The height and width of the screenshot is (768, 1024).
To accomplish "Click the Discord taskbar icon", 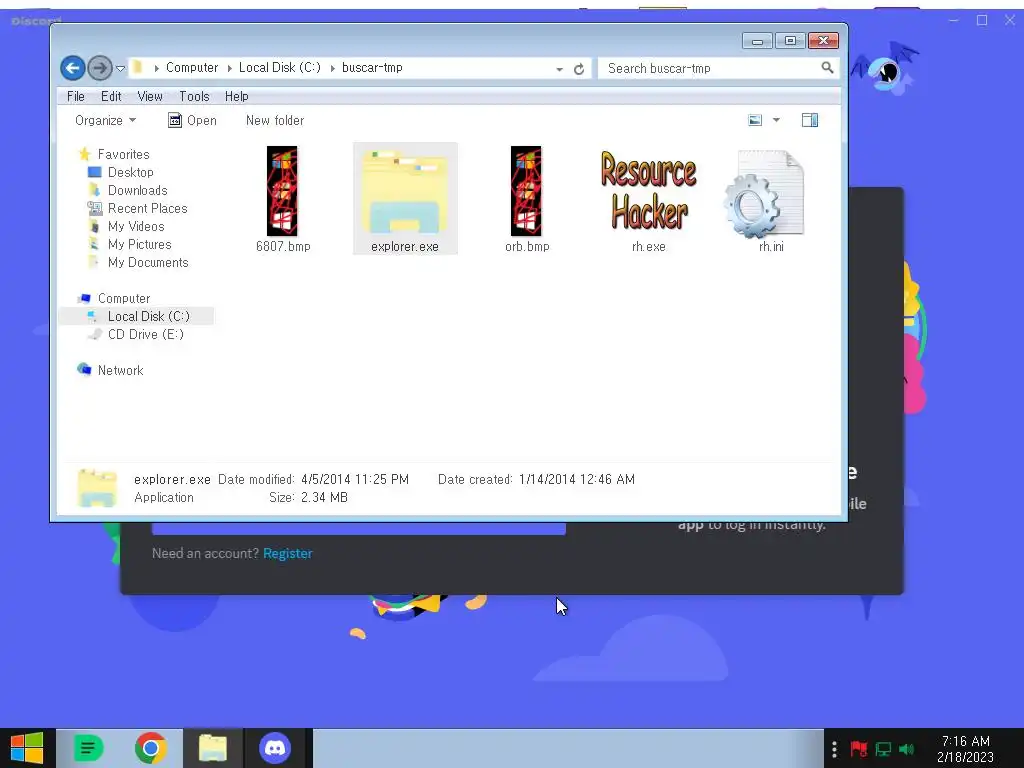I will (275, 748).
